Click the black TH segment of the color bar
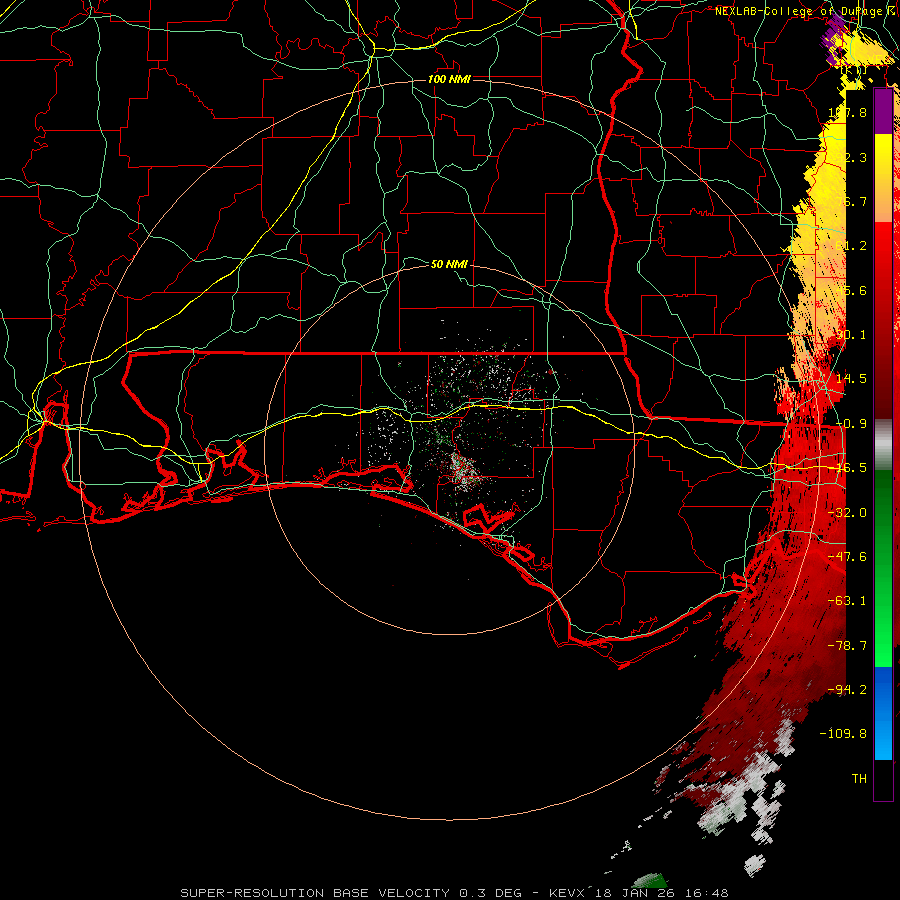900x900 pixels. pyautogui.click(x=883, y=779)
